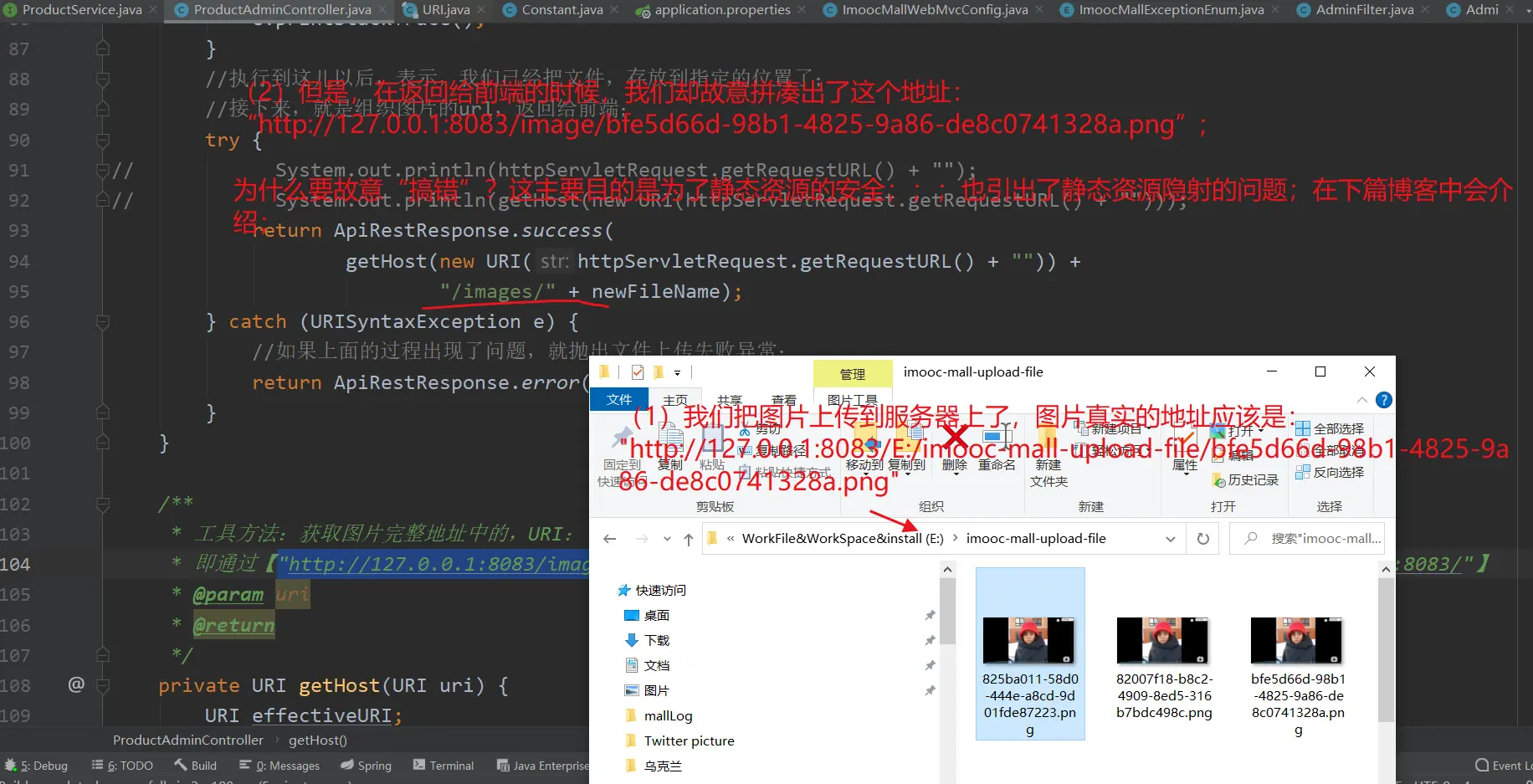The height and width of the screenshot is (784, 1533).
Task: Open the Messages tool window
Action: click(x=279, y=766)
